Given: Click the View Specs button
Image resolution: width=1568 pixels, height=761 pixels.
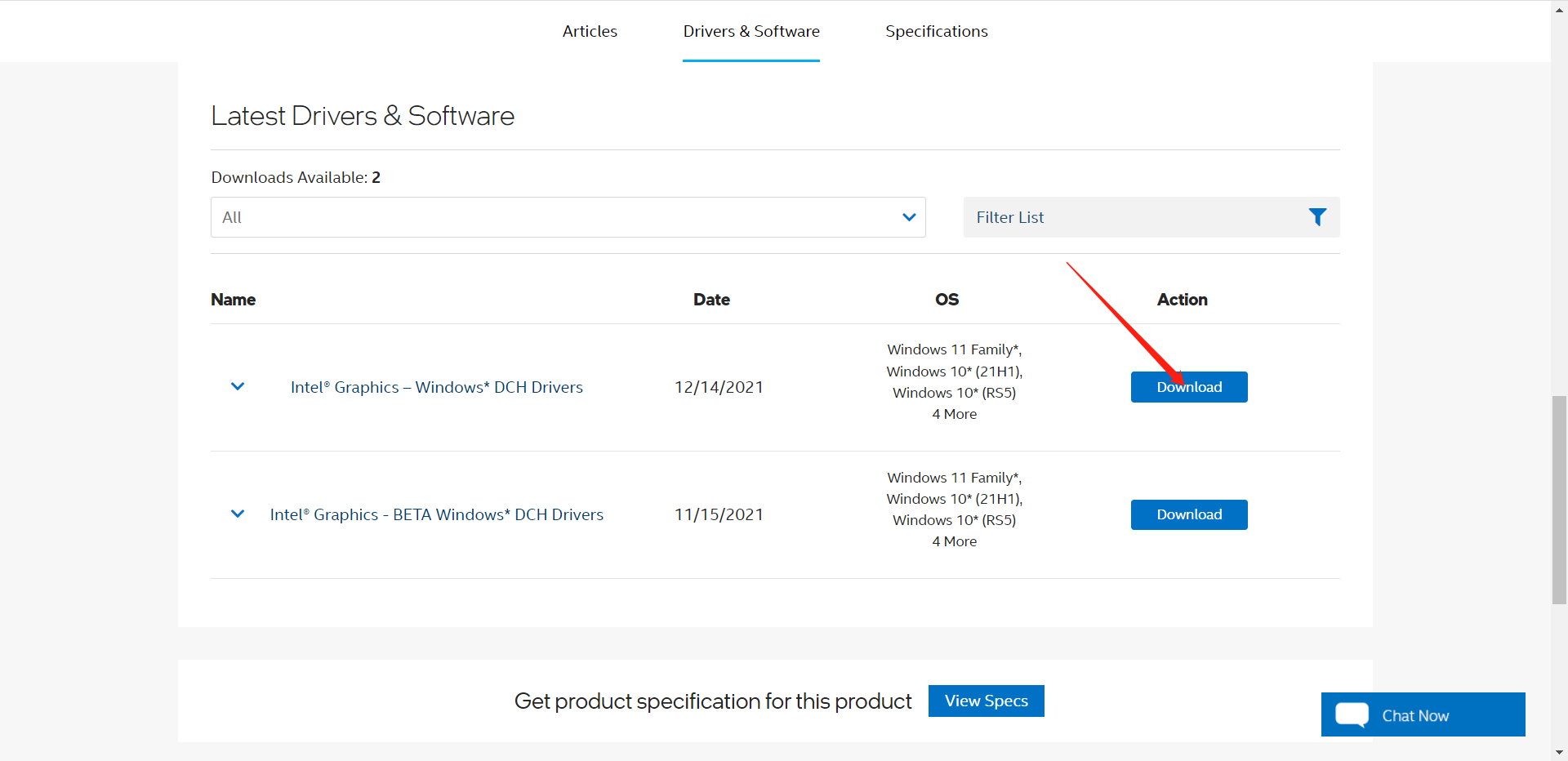Looking at the screenshot, I should pyautogui.click(x=987, y=701).
